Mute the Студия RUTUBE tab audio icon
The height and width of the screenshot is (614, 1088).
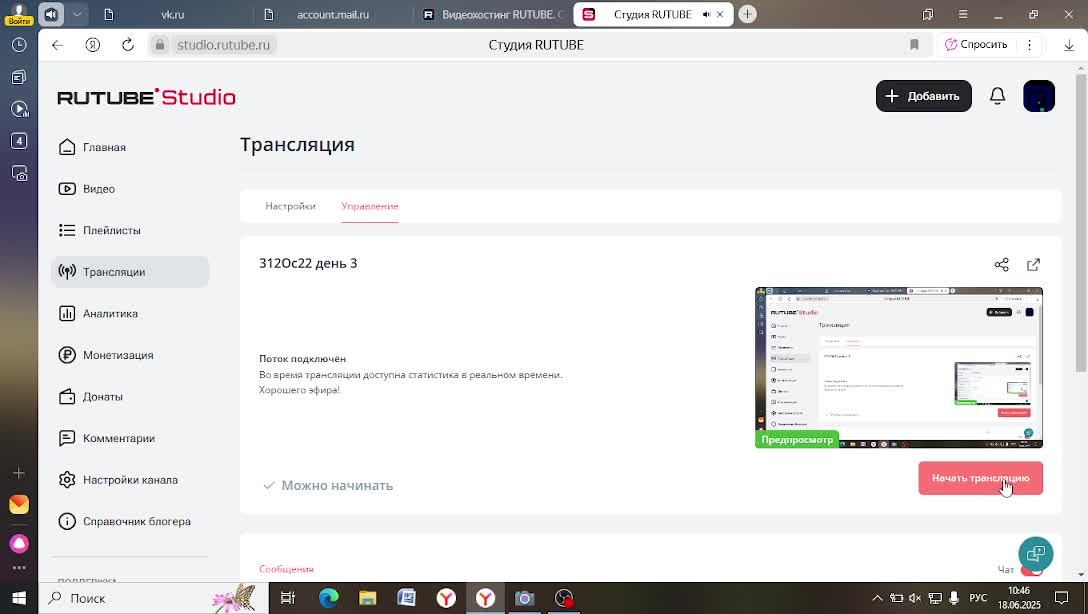(706, 14)
